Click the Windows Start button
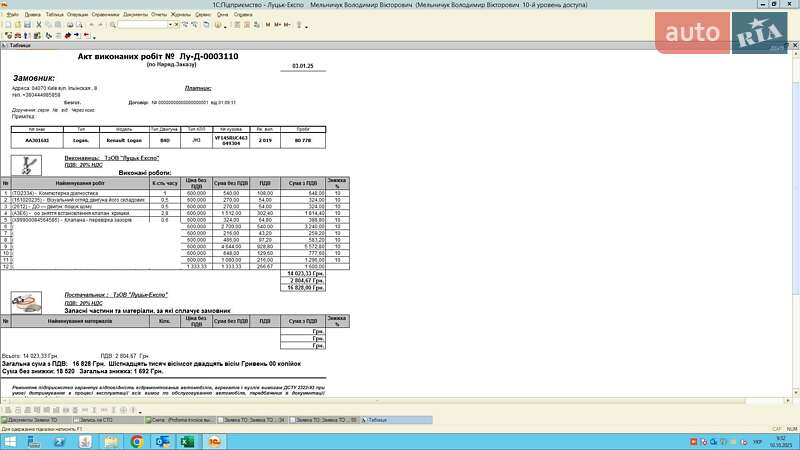This screenshot has height=450, width=800. [x=10, y=441]
